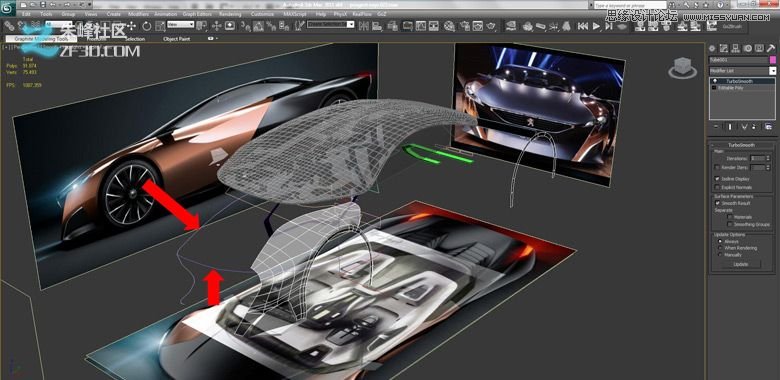Viewport: 780px width, 380px height.
Task: Click the ViewCube in the viewport
Action: 682,67
